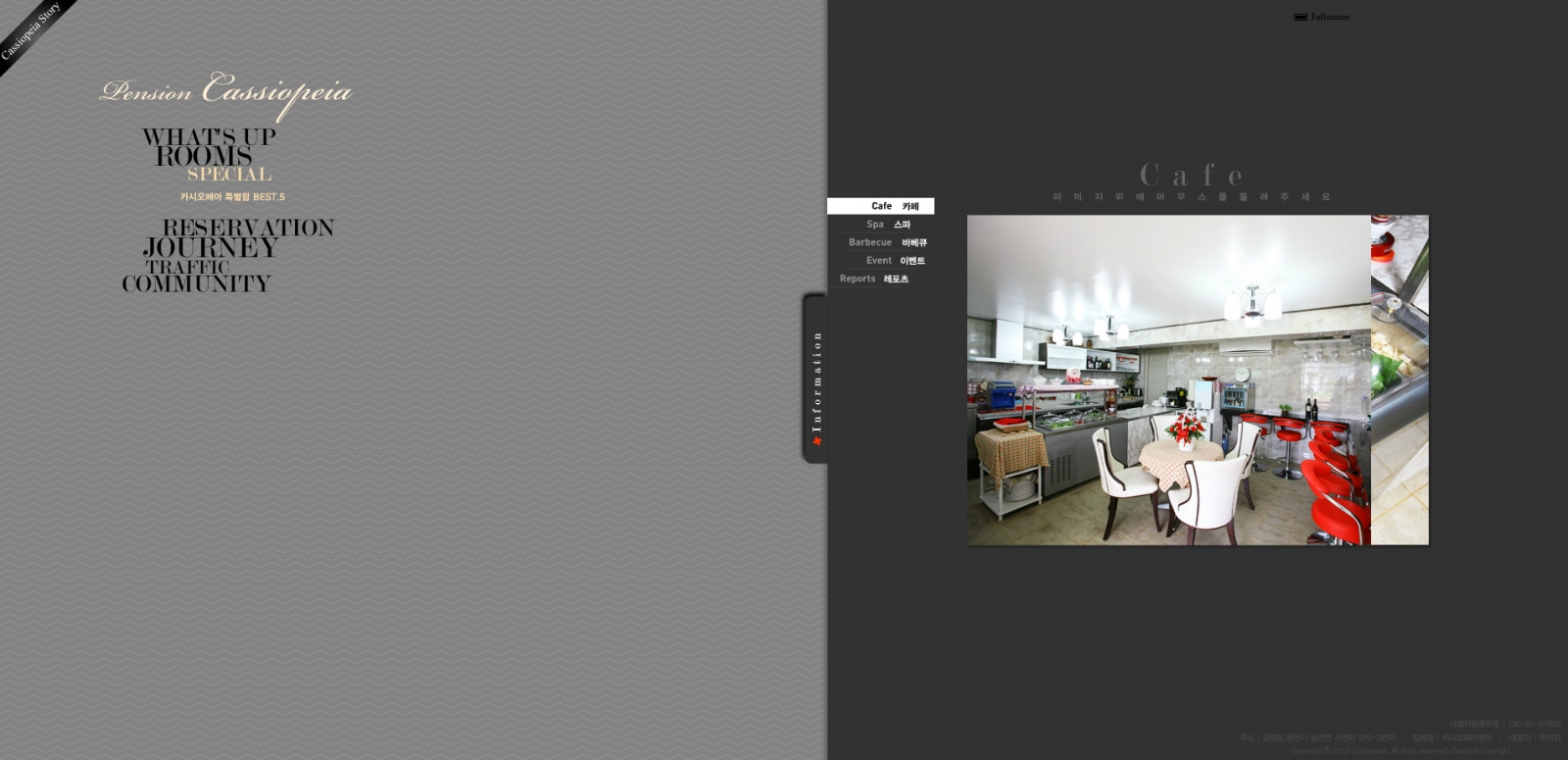Click the Fullscreen icon
This screenshot has width=1568, height=760.
(1300, 17)
